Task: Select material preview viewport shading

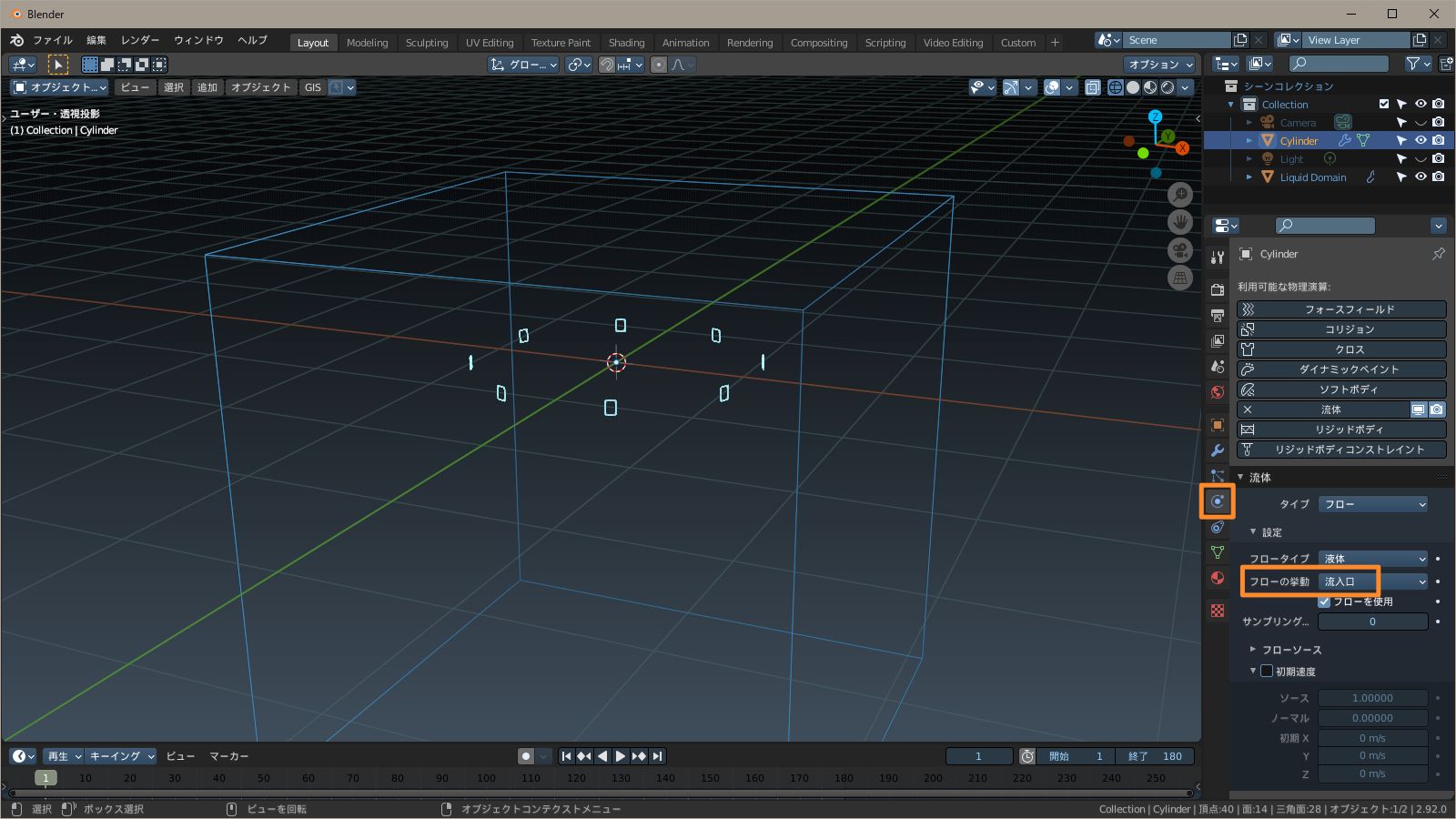Action: point(1150,87)
